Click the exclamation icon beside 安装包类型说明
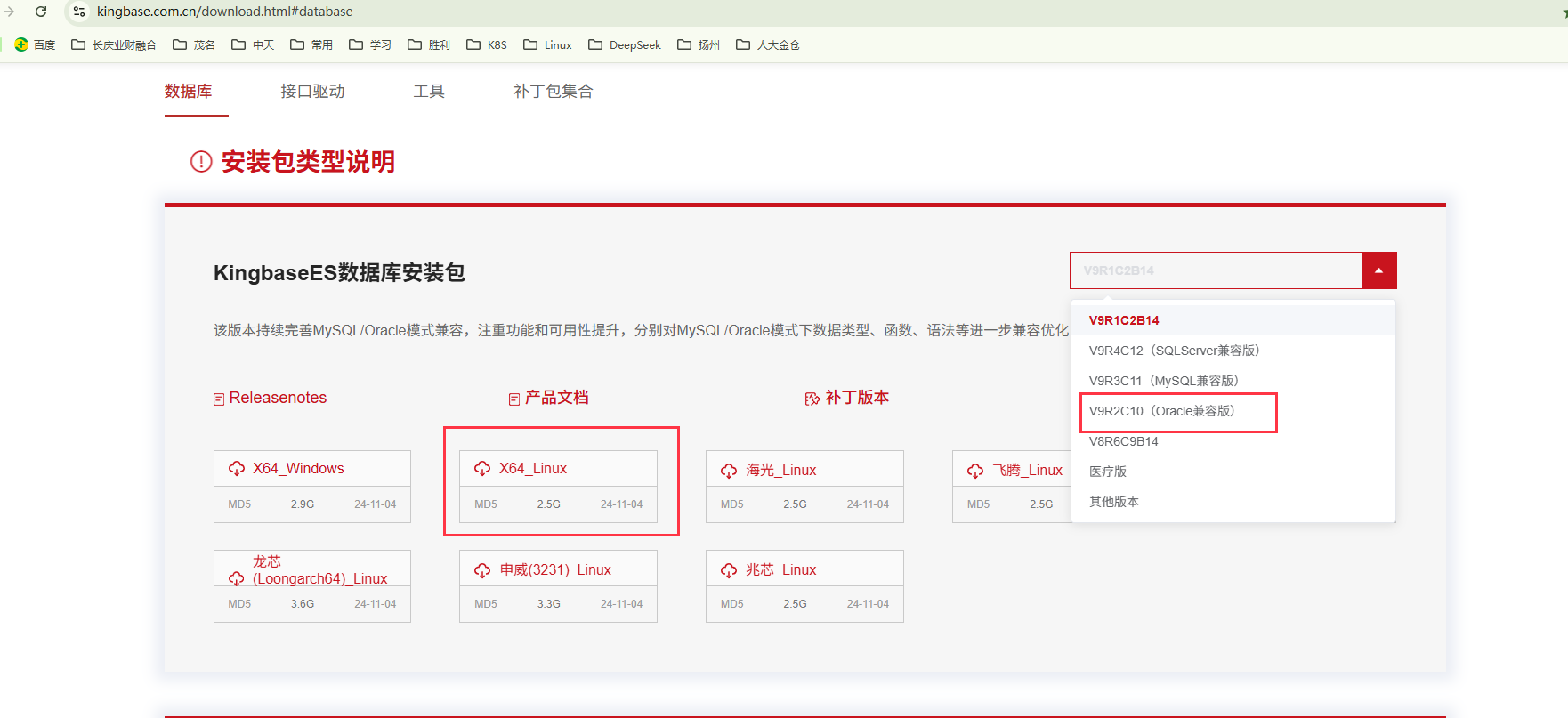 click(201, 162)
